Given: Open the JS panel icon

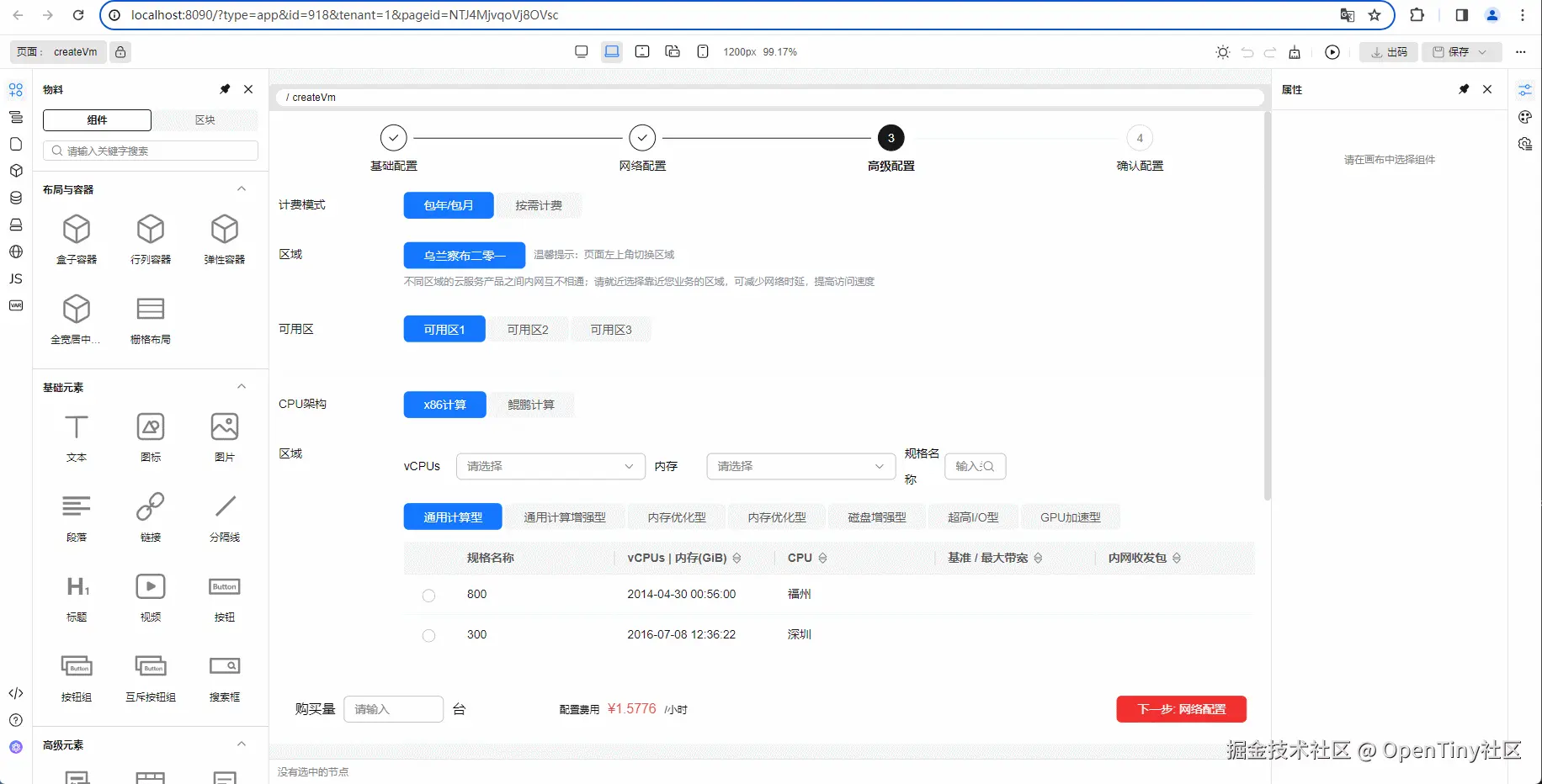Looking at the screenshot, I should (16, 278).
